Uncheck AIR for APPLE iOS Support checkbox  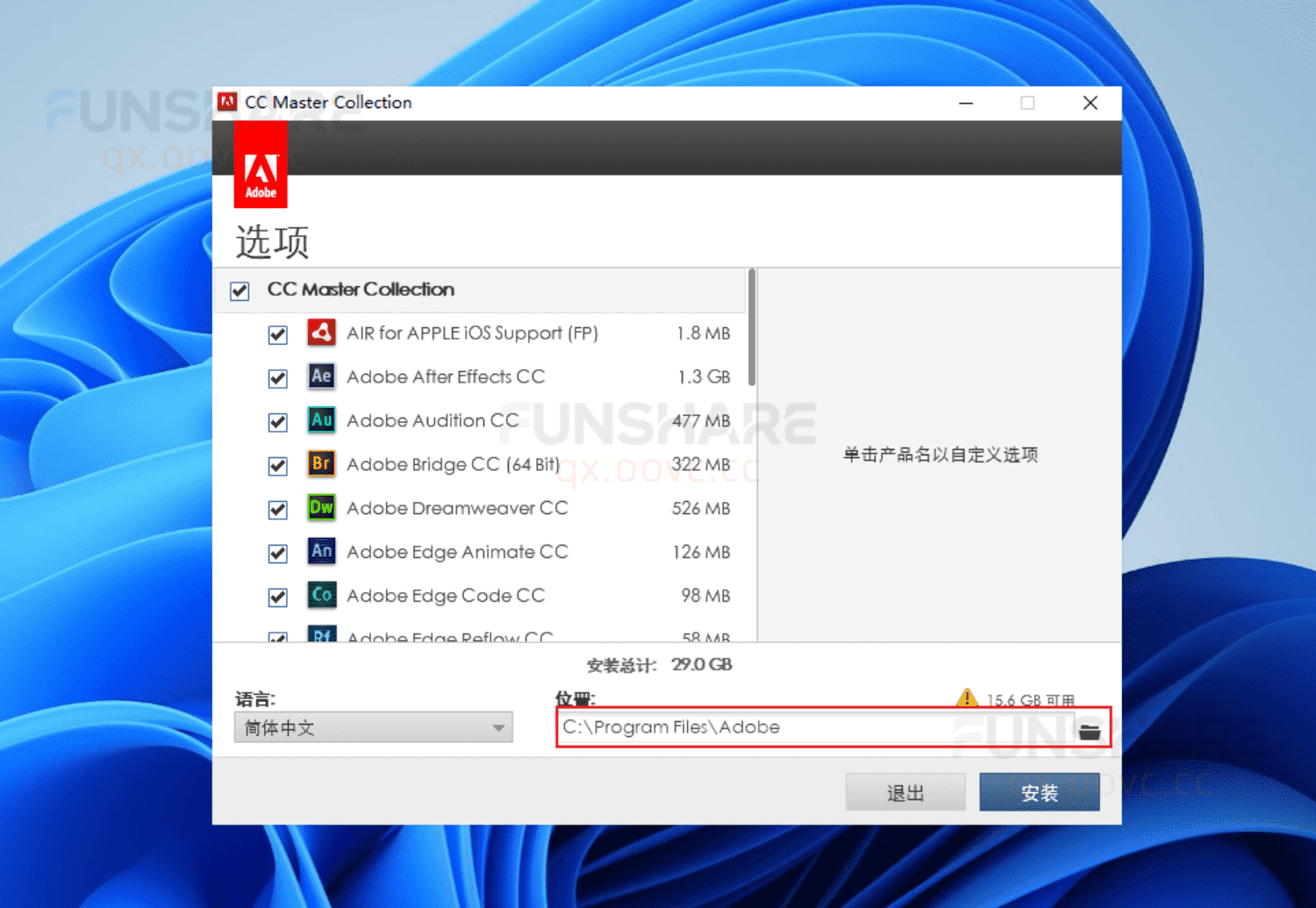coord(278,334)
